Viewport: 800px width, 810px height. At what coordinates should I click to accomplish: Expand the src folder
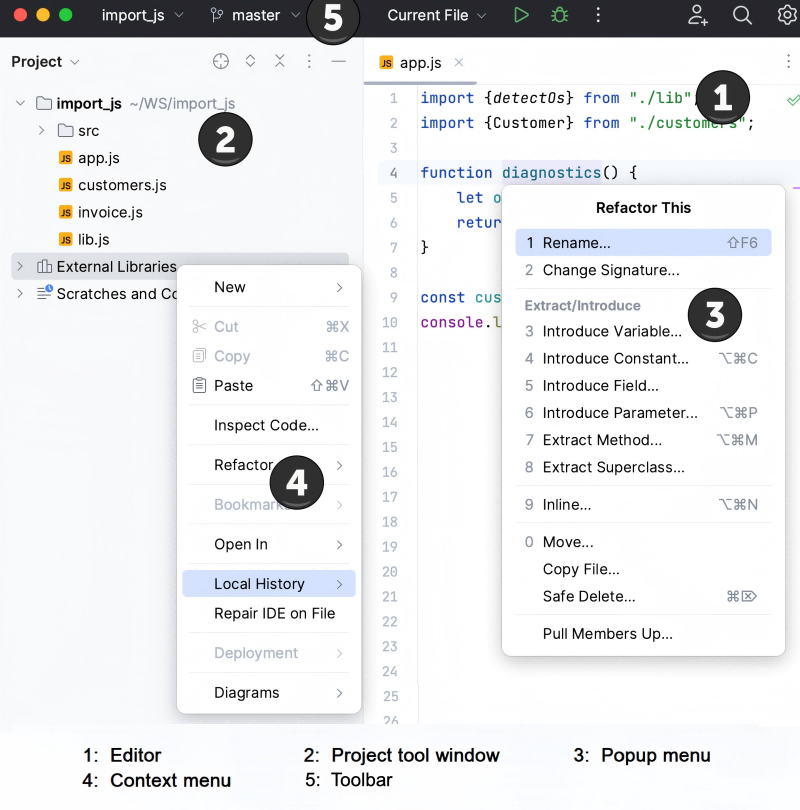pos(41,131)
